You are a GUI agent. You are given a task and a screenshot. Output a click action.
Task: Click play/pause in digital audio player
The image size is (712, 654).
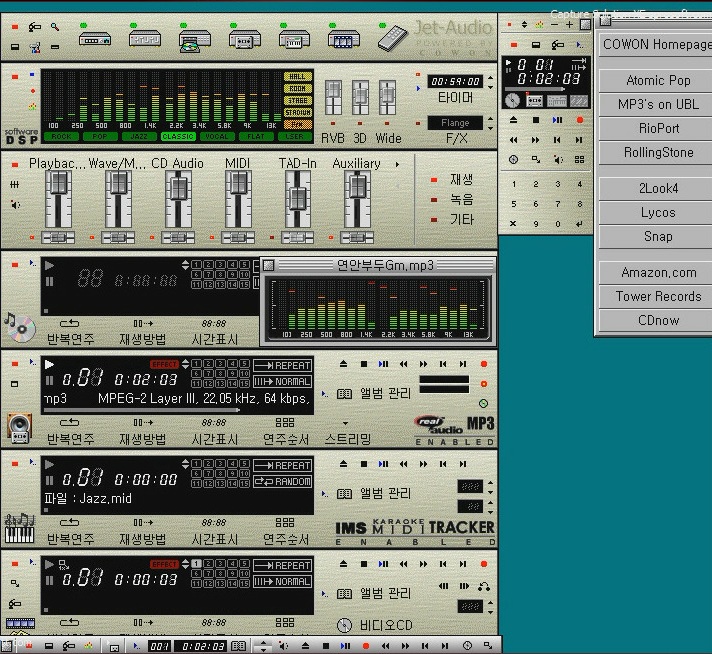tap(383, 364)
